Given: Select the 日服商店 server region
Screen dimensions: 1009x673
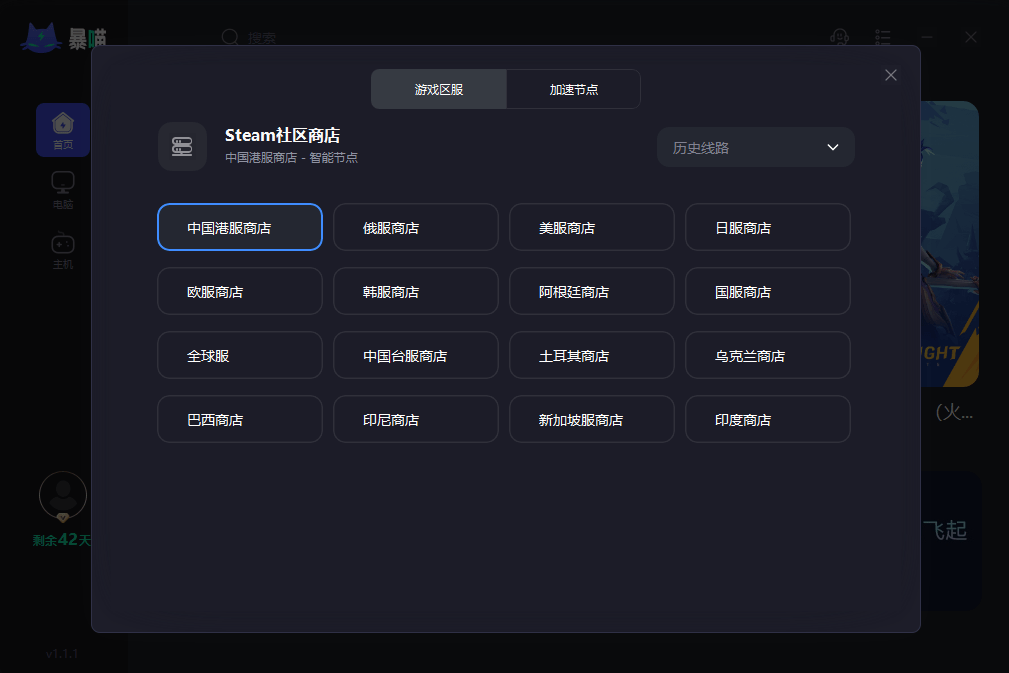Looking at the screenshot, I should (x=767, y=227).
